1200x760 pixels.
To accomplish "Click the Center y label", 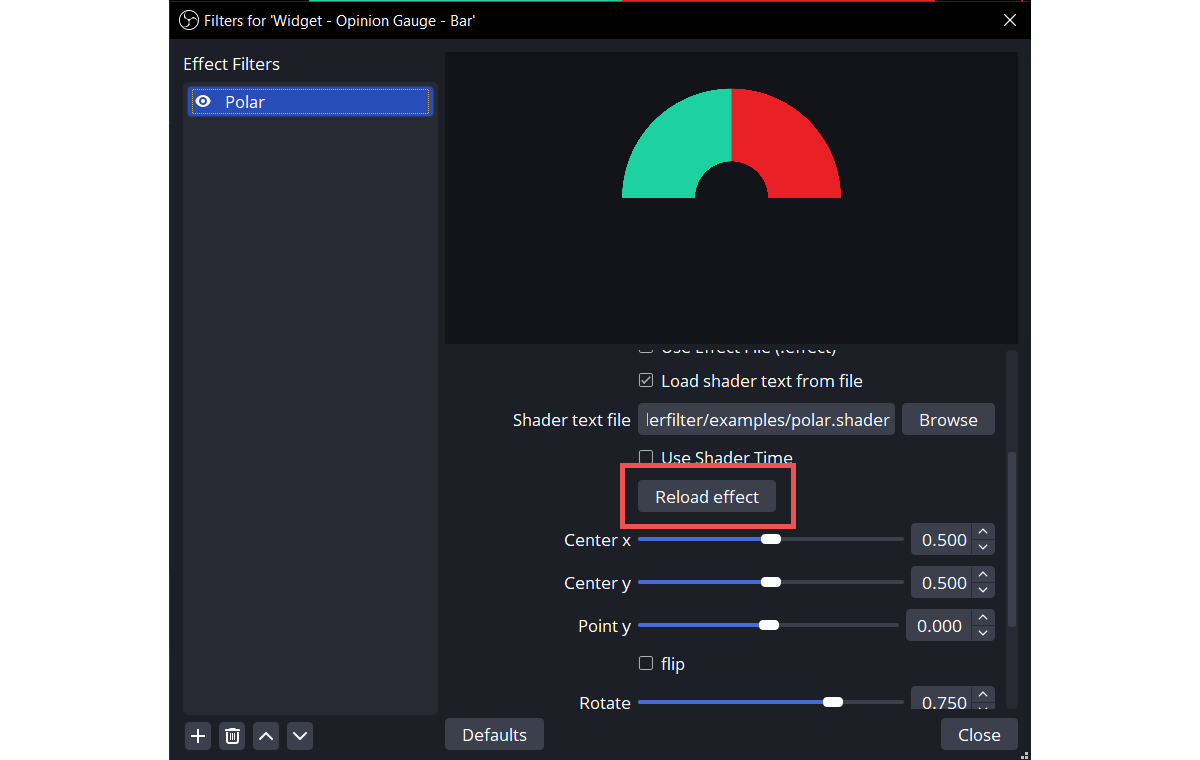I will [x=597, y=583].
